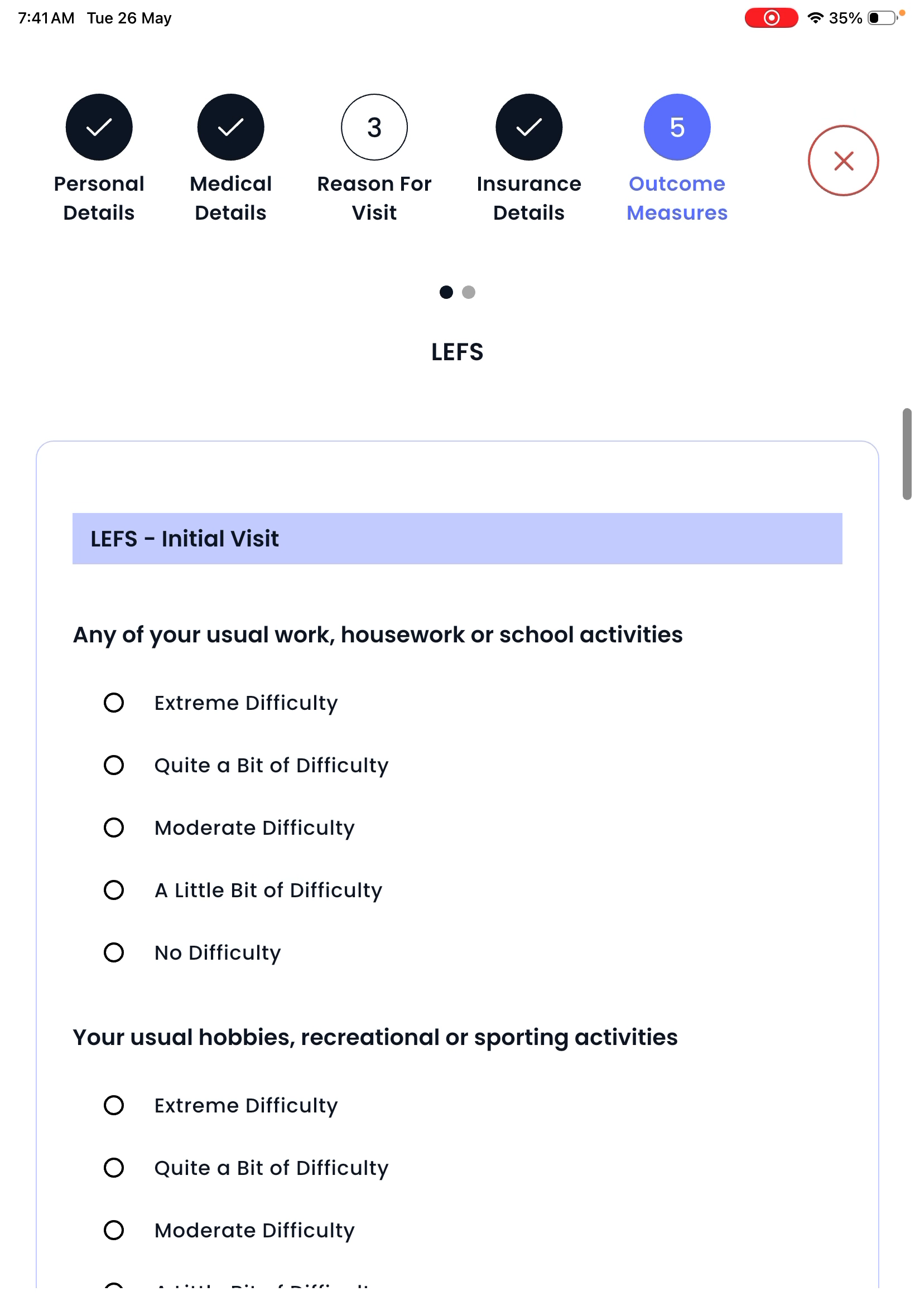Go to step 3 Reason For Visit
The height and width of the screenshot is (1316, 915).
coord(374,127)
